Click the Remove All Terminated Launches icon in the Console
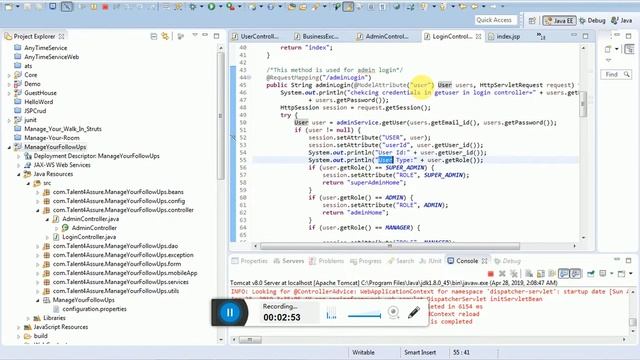Image resolution: width=640 pixels, height=360 pixels. coord(514,273)
